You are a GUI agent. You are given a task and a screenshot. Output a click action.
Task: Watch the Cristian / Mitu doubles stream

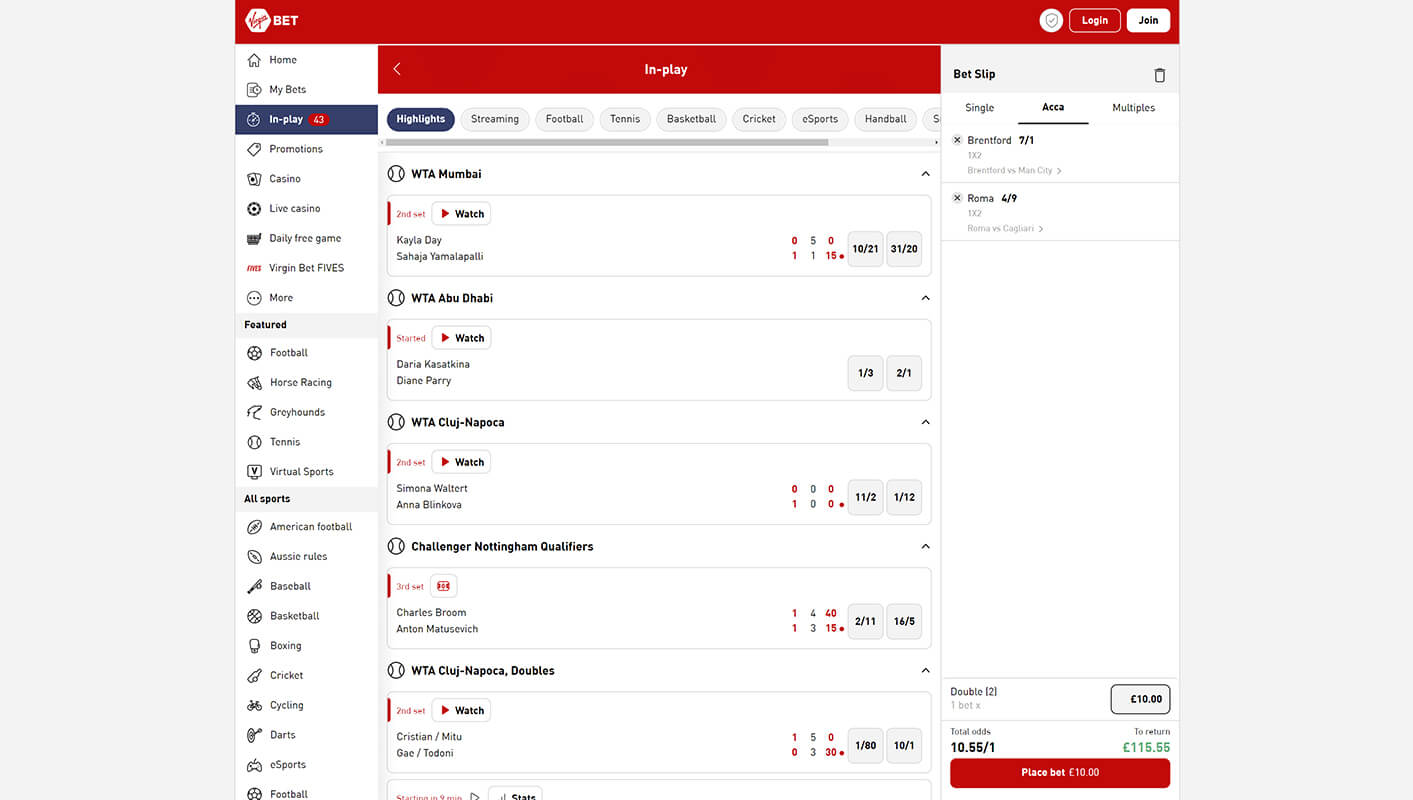461,711
